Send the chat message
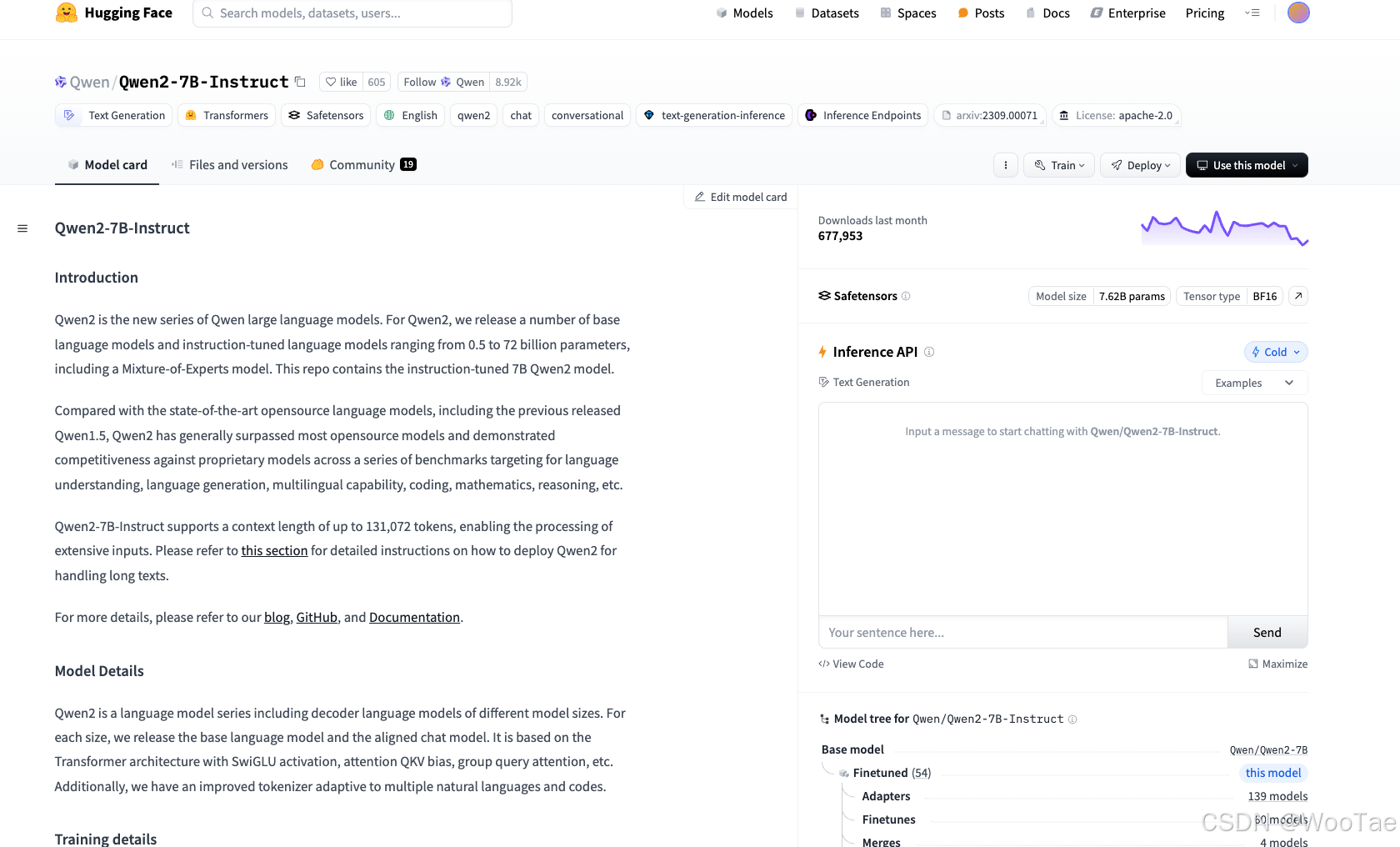Image resolution: width=1400 pixels, height=847 pixels. coord(1267,632)
